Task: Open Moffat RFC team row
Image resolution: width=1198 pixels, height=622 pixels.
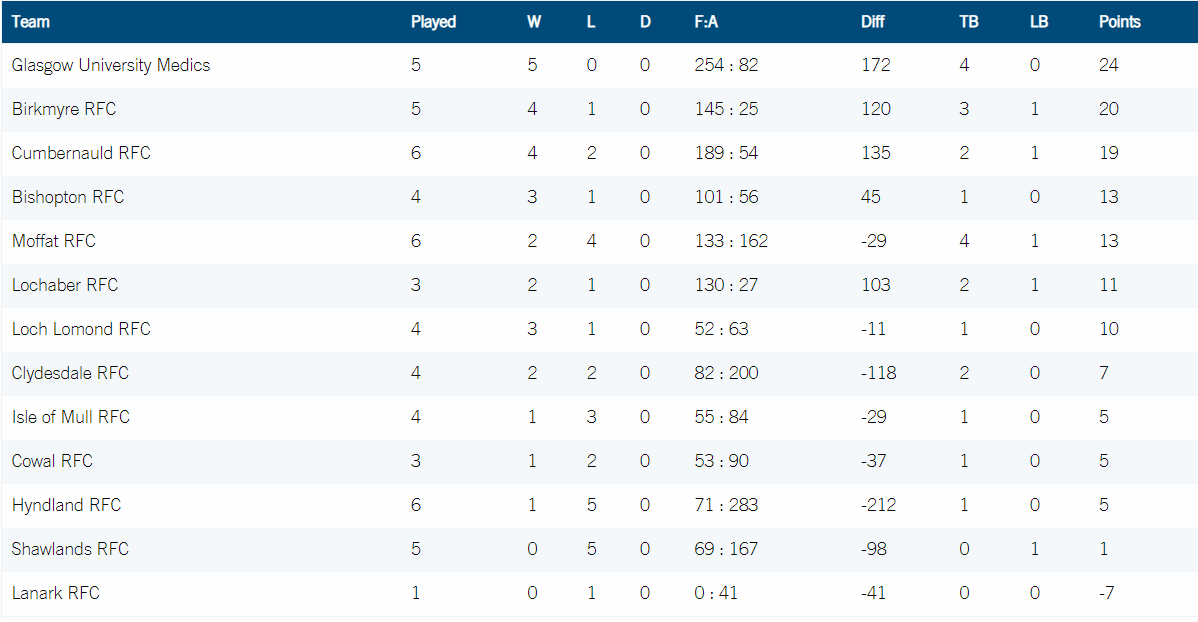Action: (53, 241)
